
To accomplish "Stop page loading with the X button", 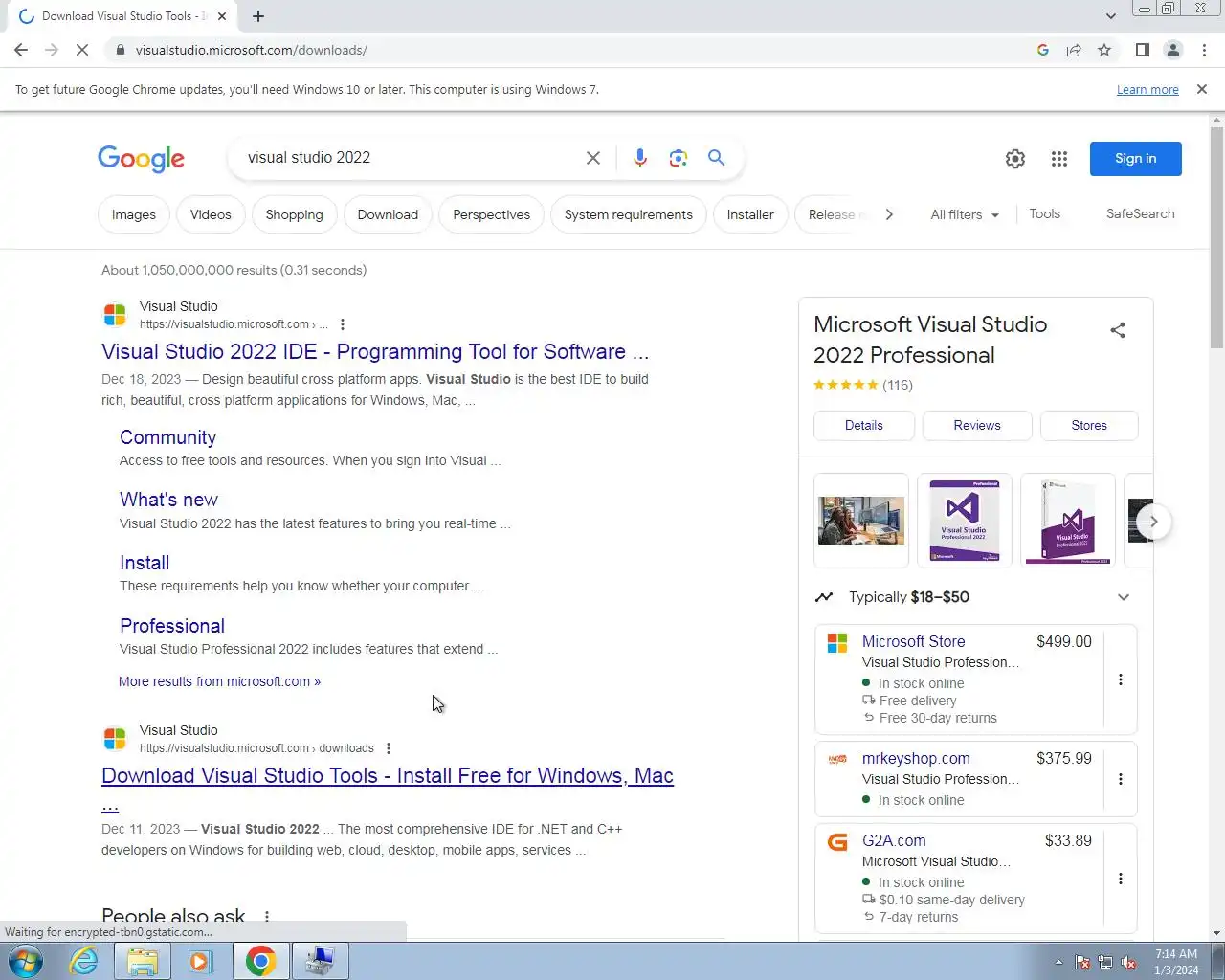I will 82,50.
